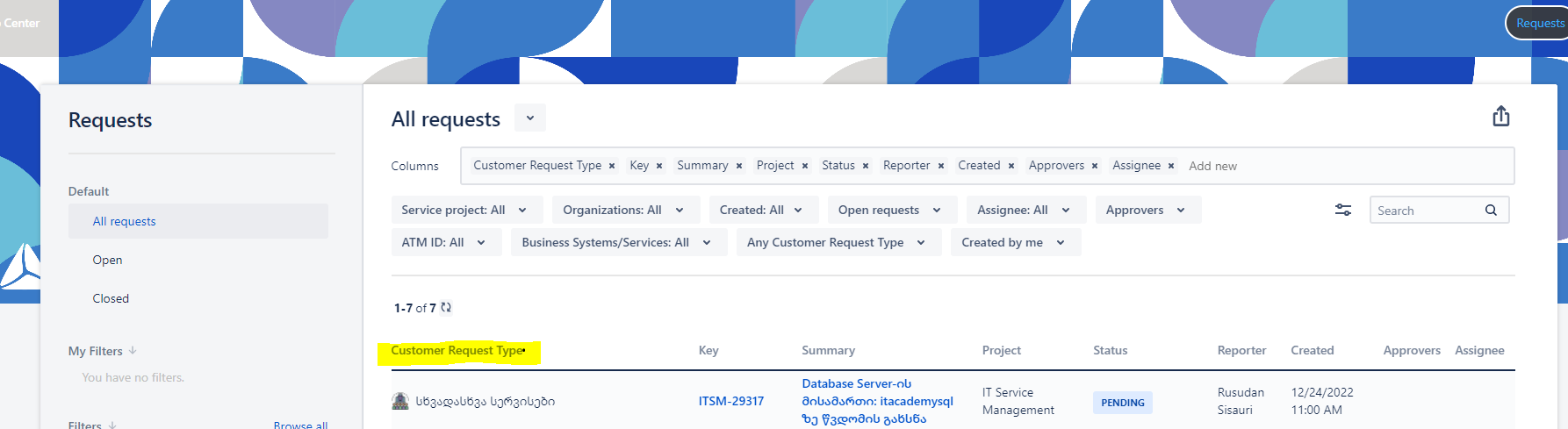The width and height of the screenshot is (1568, 429).
Task: Remove the Customer Request Type column chip
Action: coord(612,166)
